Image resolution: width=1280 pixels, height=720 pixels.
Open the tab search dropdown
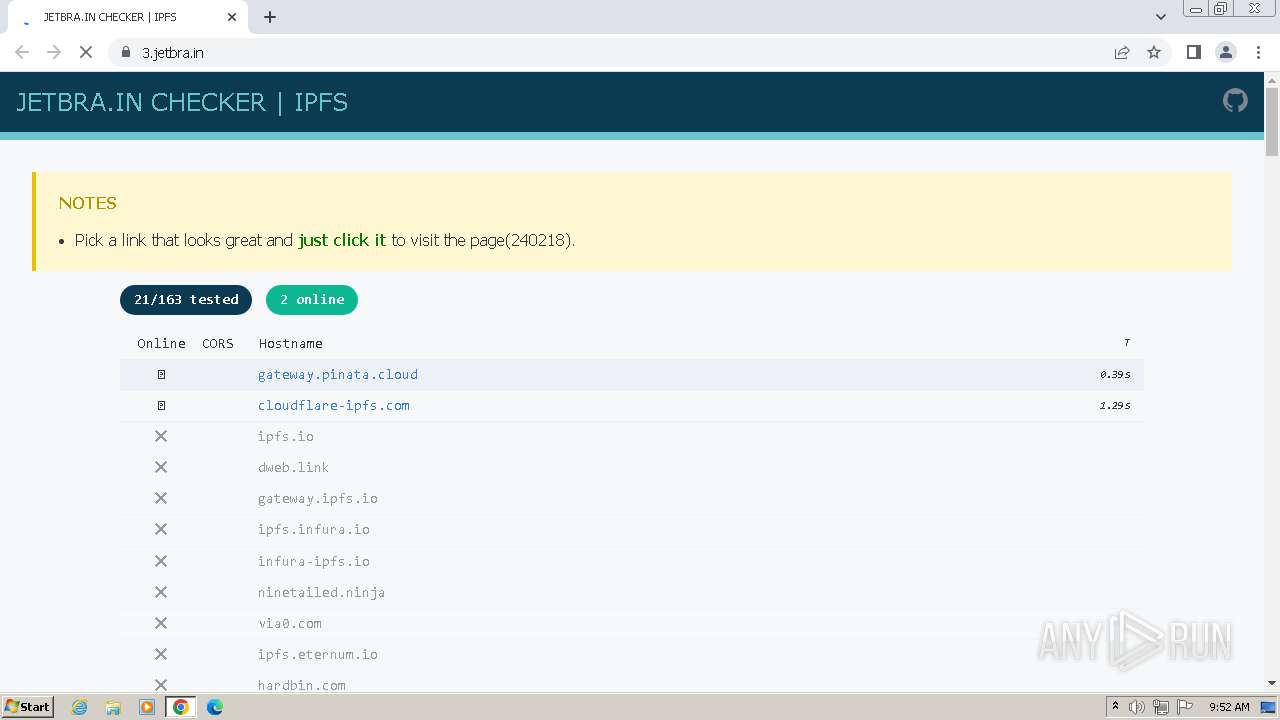click(1161, 17)
